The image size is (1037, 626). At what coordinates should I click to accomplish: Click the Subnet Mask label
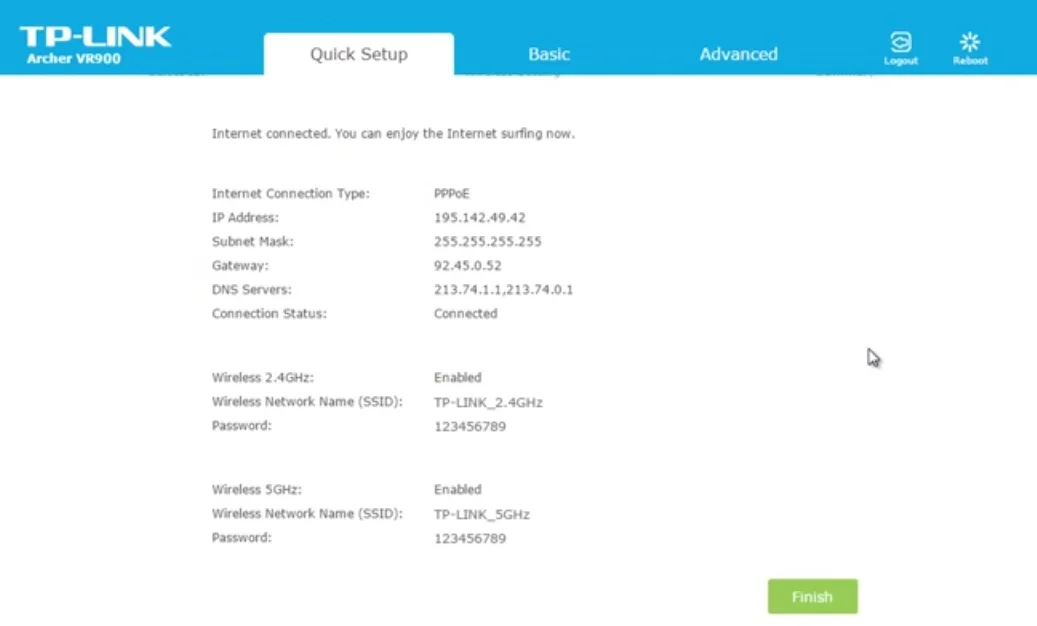point(253,241)
